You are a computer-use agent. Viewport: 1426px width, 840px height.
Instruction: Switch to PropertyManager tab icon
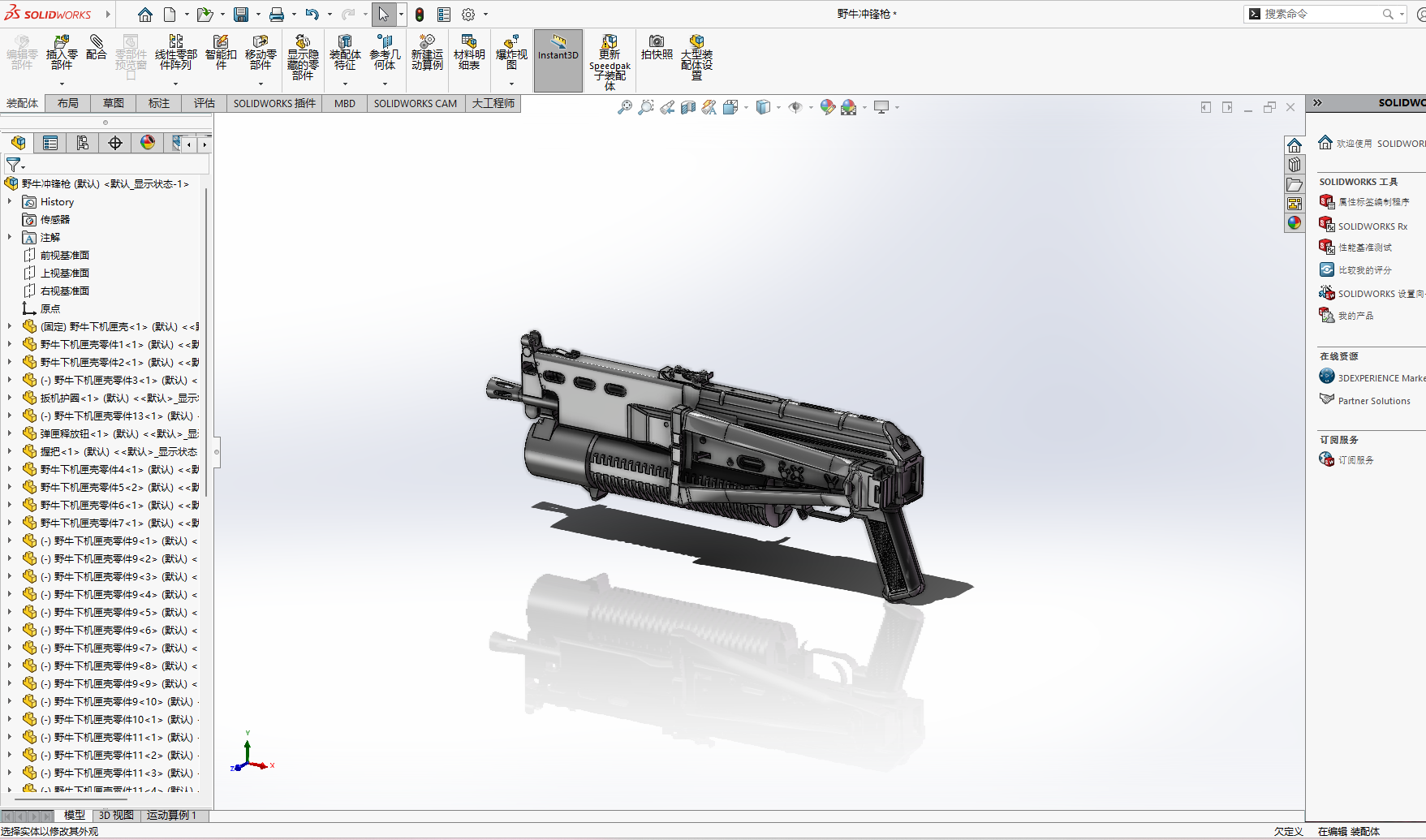pos(50,144)
